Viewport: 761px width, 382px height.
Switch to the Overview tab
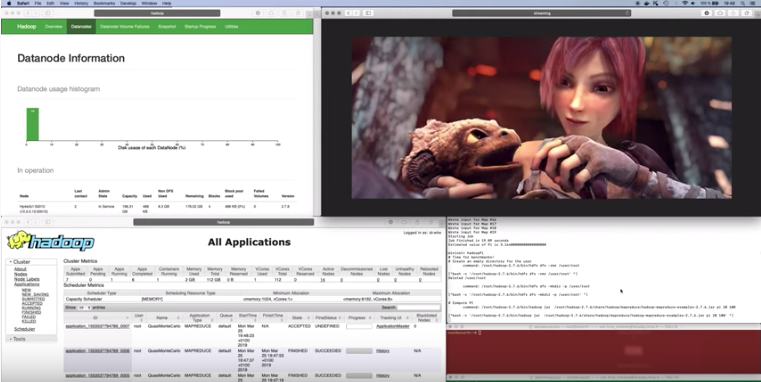(53, 27)
